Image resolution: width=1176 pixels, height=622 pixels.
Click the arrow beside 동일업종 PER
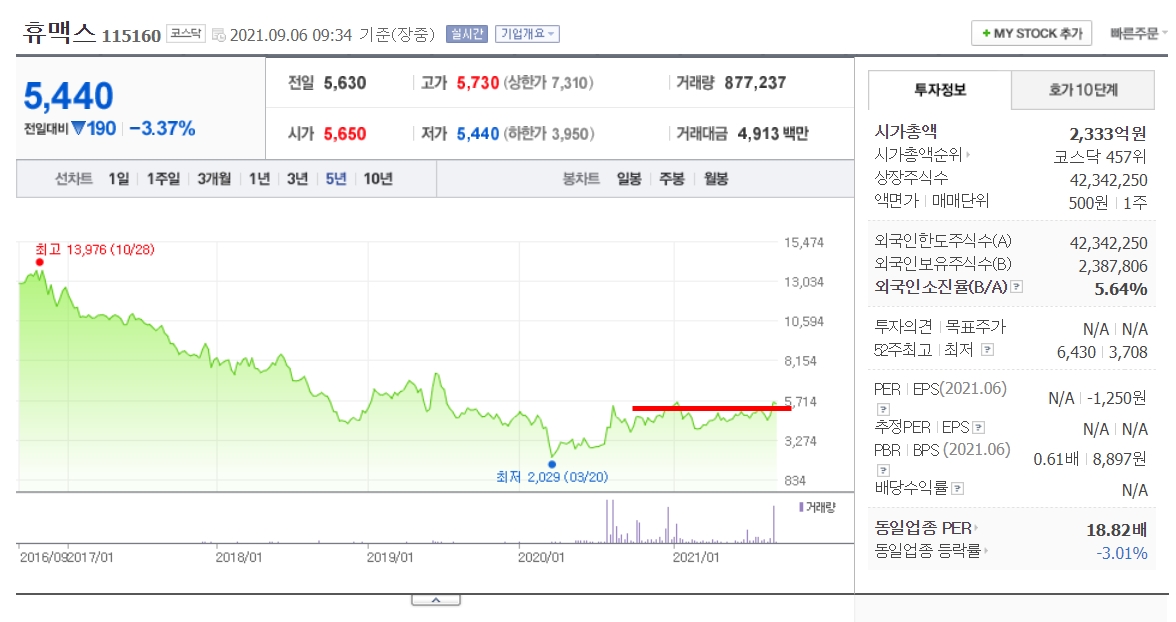point(976,528)
